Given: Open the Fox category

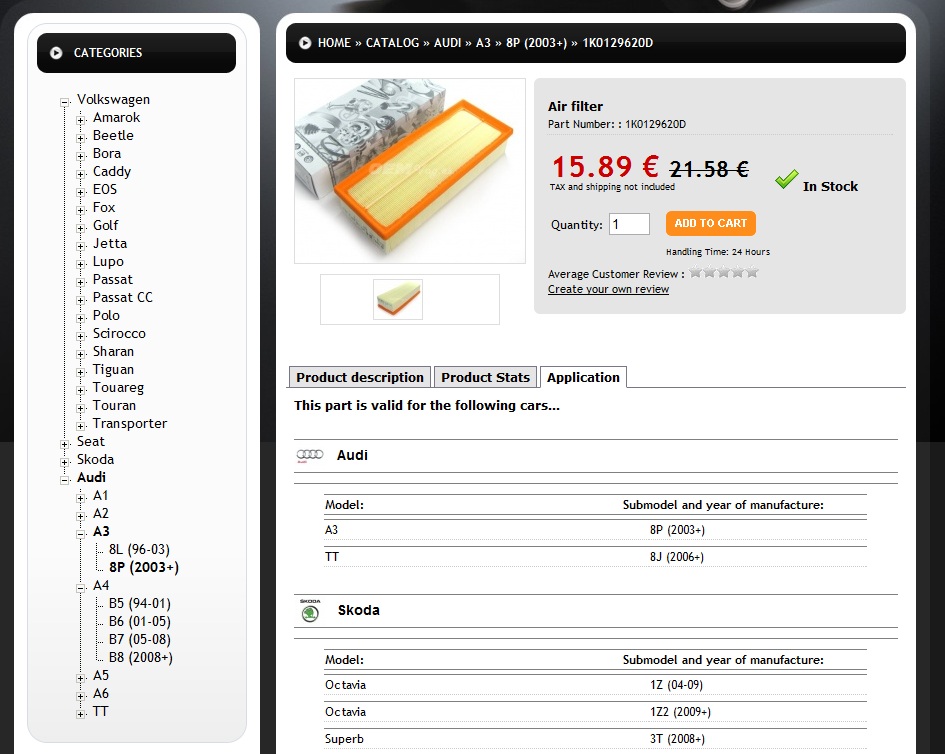Looking at the screenshot, I should (x=104, y=207).
